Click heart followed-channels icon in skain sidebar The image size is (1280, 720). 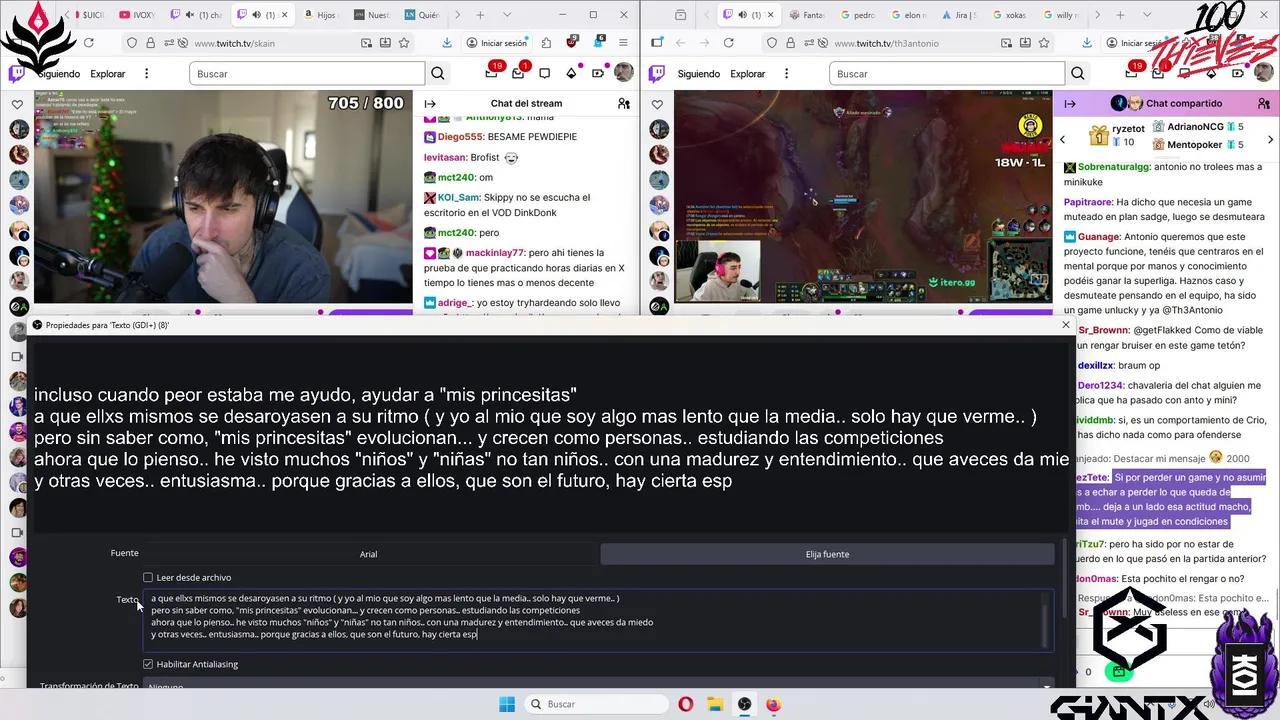(x=17, y=104)
